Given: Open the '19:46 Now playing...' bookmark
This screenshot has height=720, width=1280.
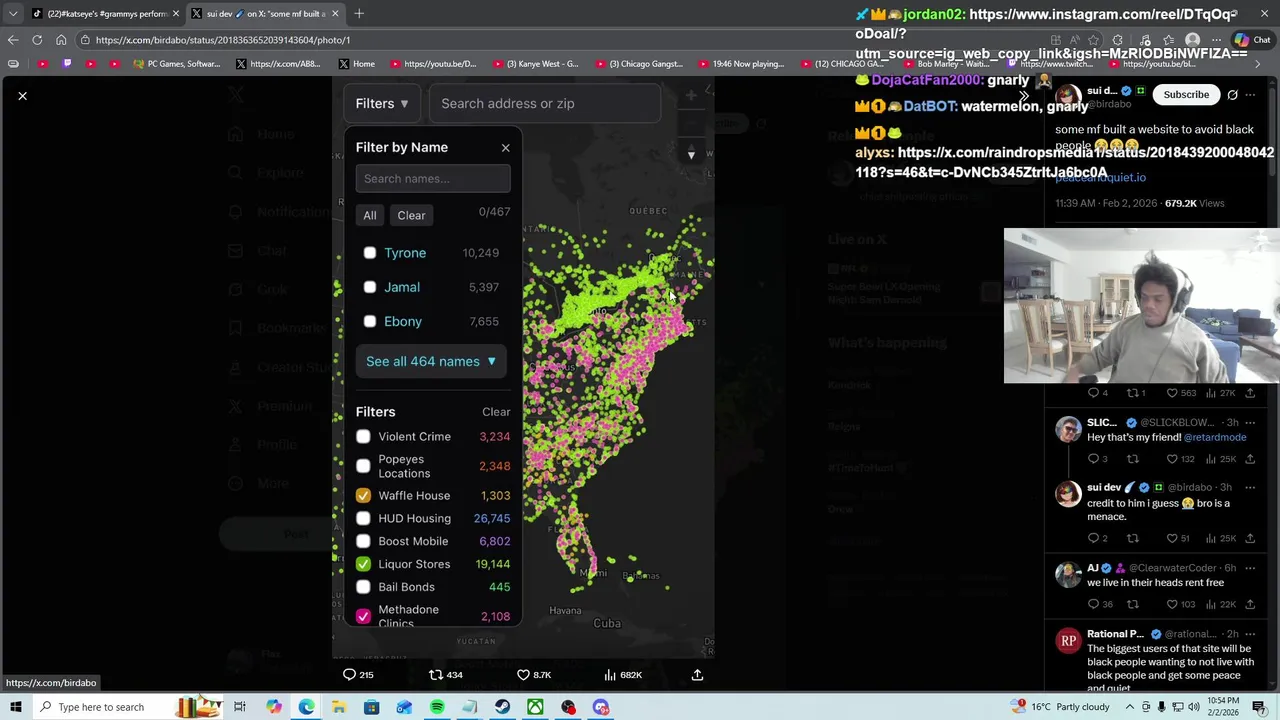Looking at the screenshot, I should click(x=741, y=64).
